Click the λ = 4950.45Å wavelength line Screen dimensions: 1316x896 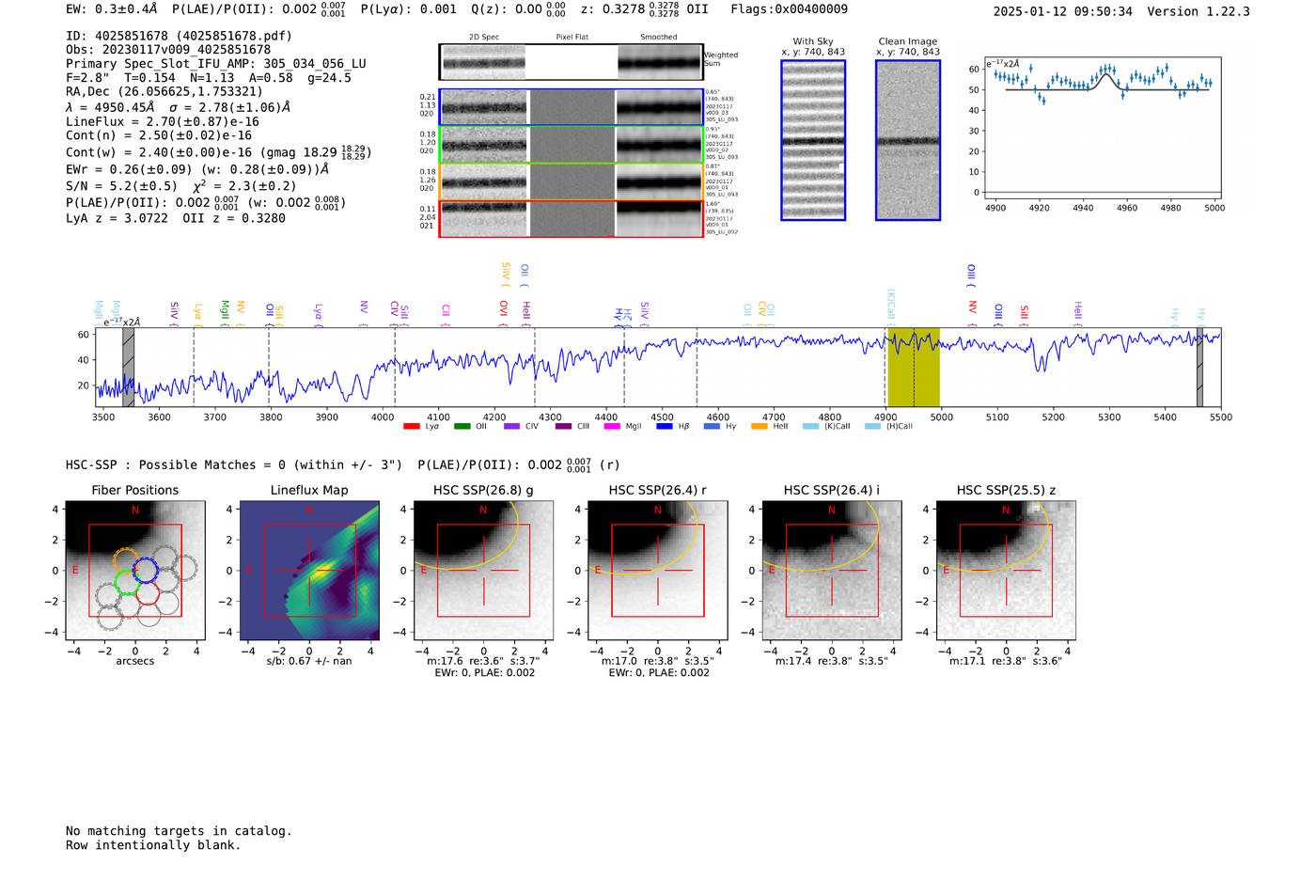click(x=178, y=107)
